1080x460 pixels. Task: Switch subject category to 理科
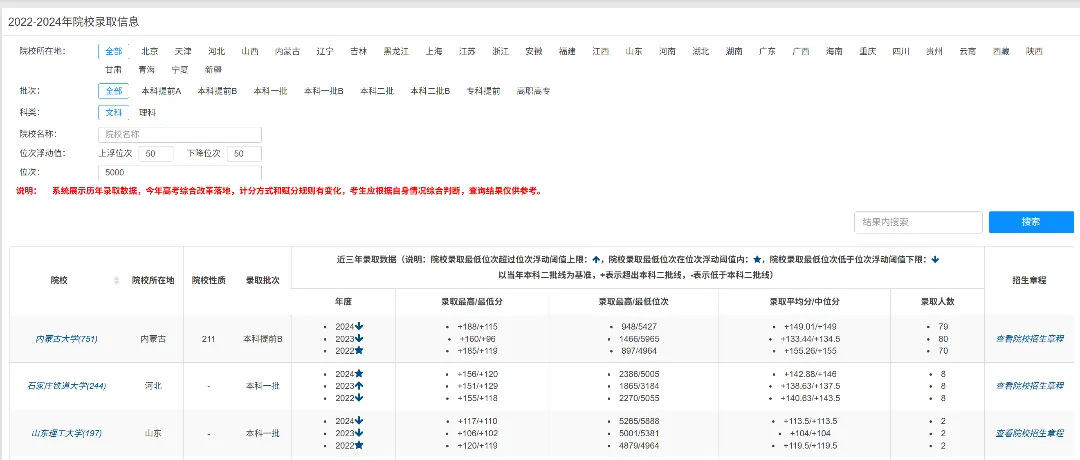tap(147, 112)
